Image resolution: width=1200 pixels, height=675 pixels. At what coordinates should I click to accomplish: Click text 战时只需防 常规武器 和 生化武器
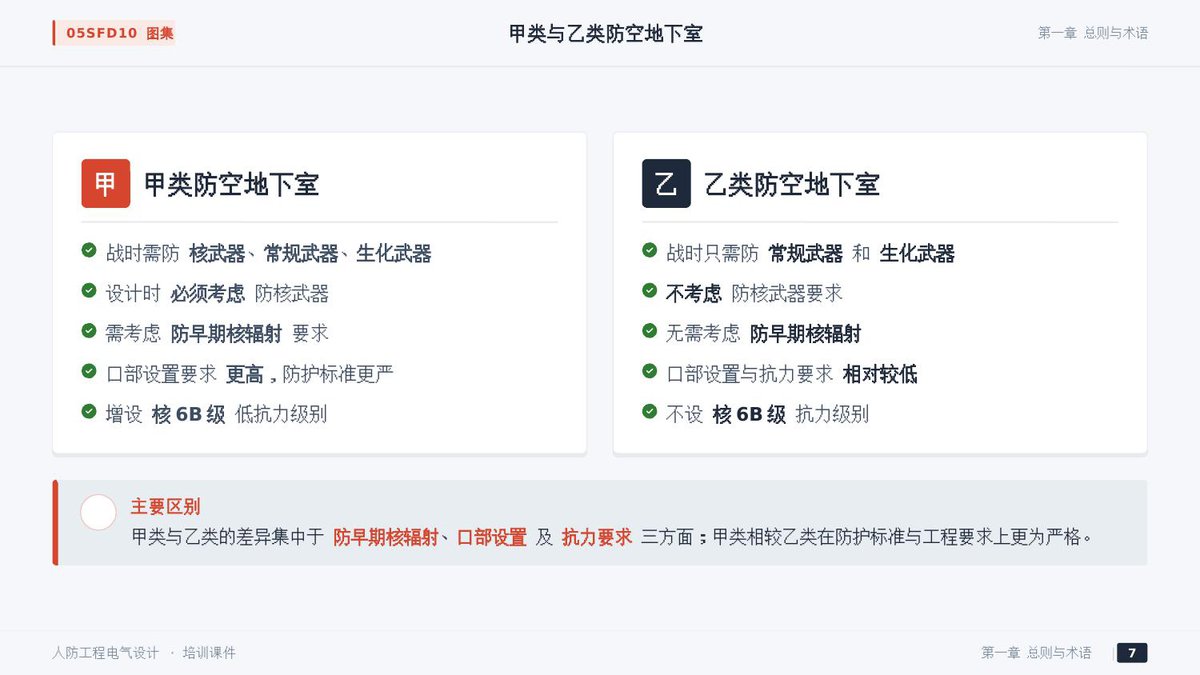(810, 254)
